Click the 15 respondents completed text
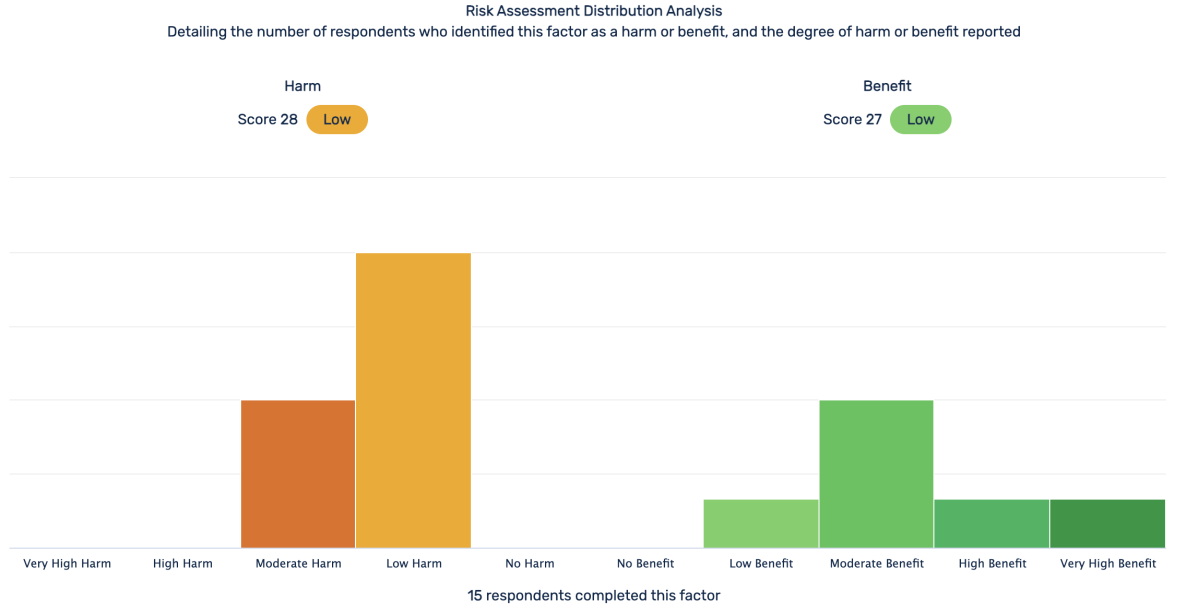This screenshot has width=1186, height=615. 594,596
